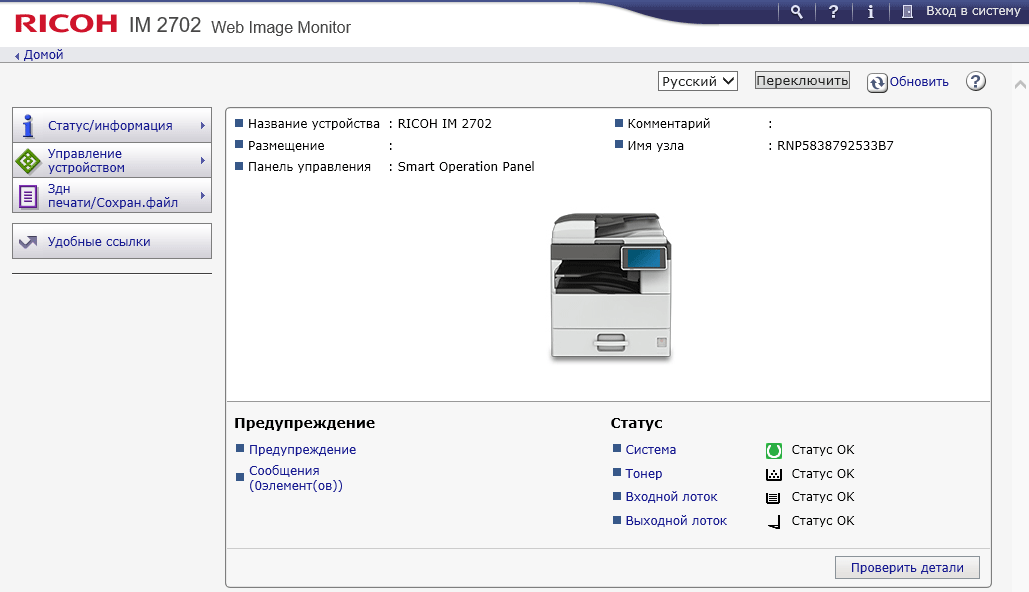Click the 'Комментарий' label

[669, 123]
